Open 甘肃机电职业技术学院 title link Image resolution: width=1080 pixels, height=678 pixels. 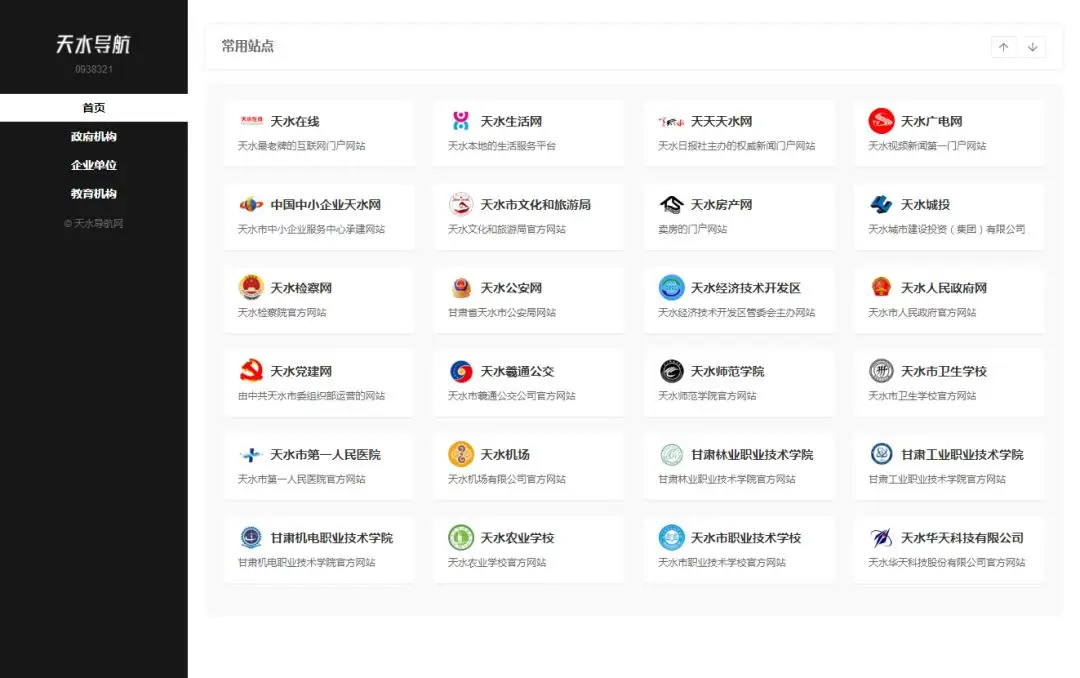pyautogui.click(x=331, y=538)
